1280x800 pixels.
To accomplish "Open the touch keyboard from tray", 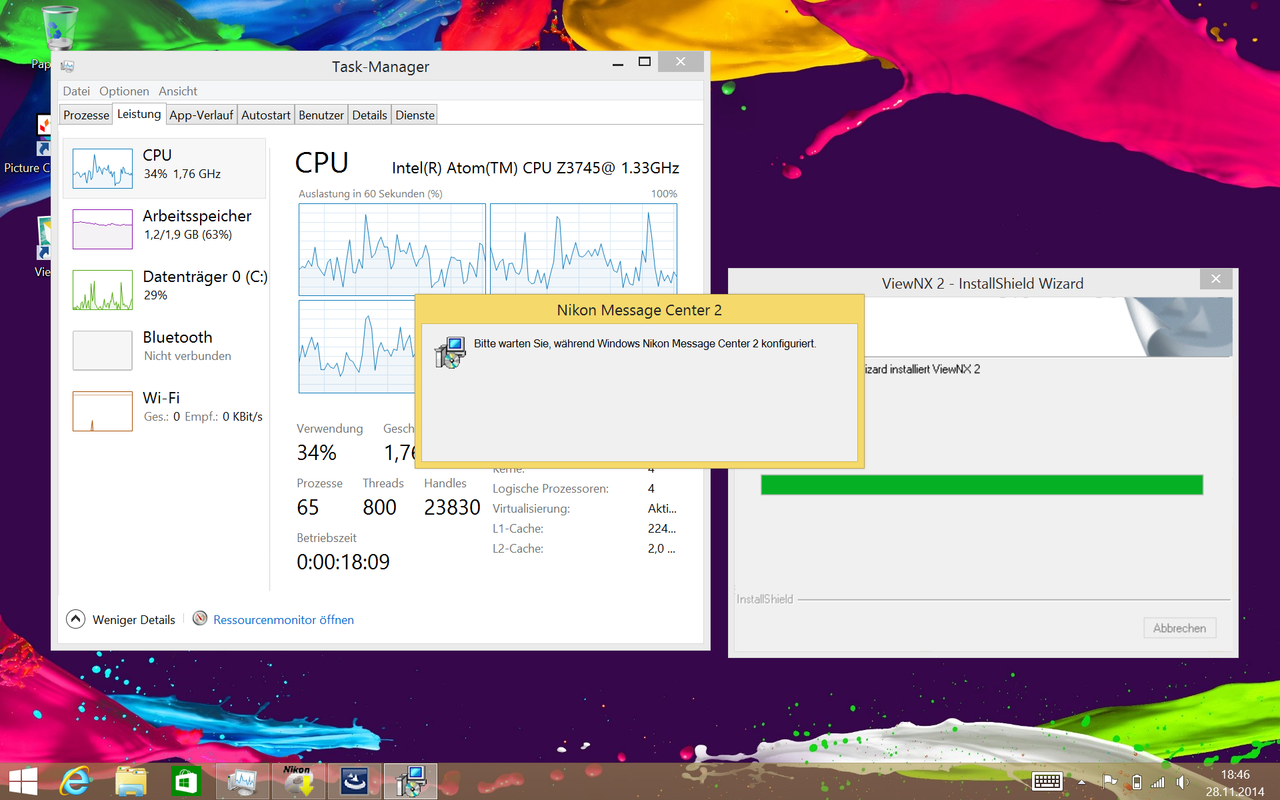I will click(x=1047, y=781).
